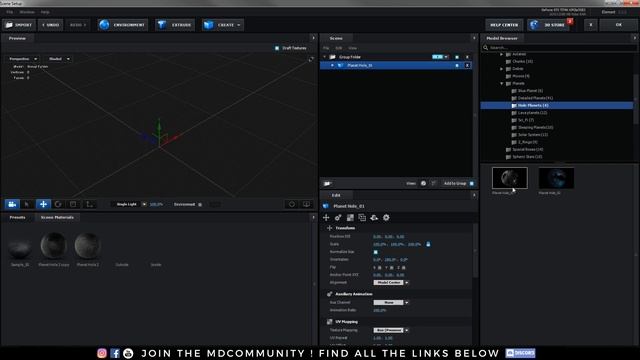Click the Import button
Screen dimensions: 640x360
[19, 25]
